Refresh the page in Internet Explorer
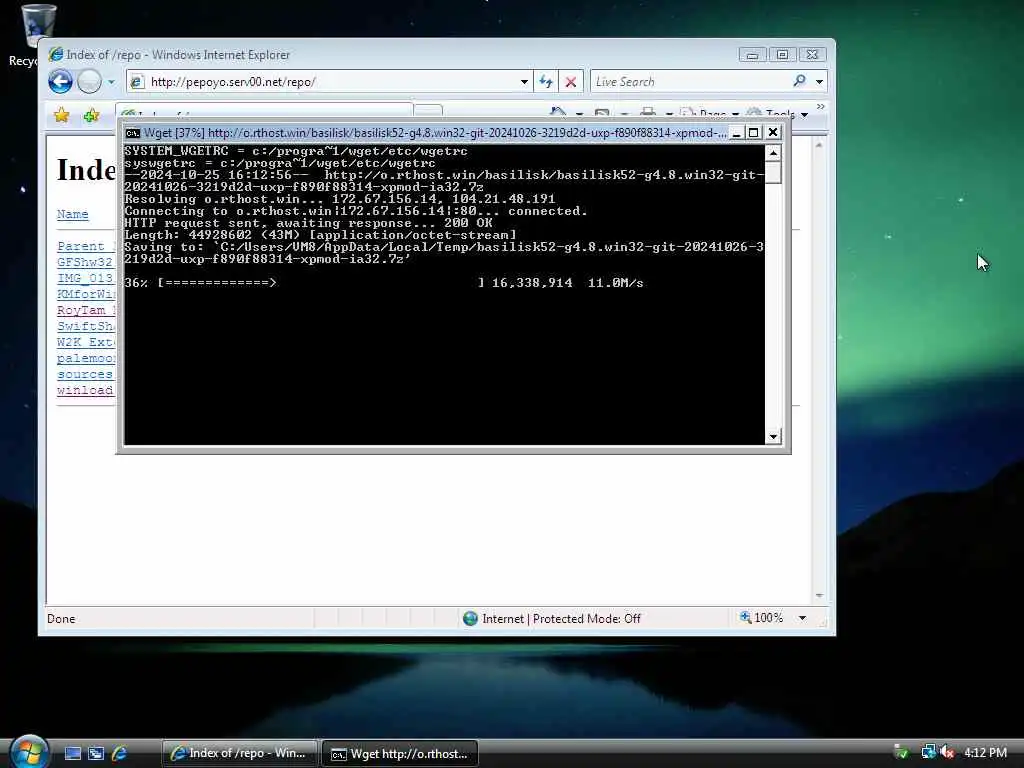Viewport: 1024px width, 768px height. click(x=546, y=82)
